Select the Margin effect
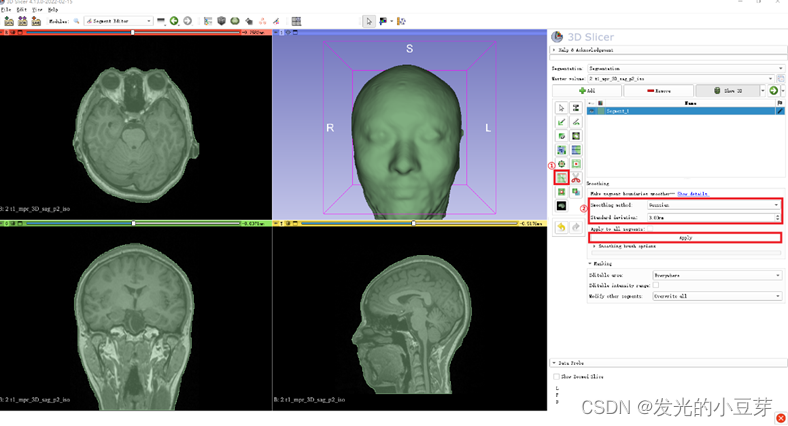 [x=561, y=164]
